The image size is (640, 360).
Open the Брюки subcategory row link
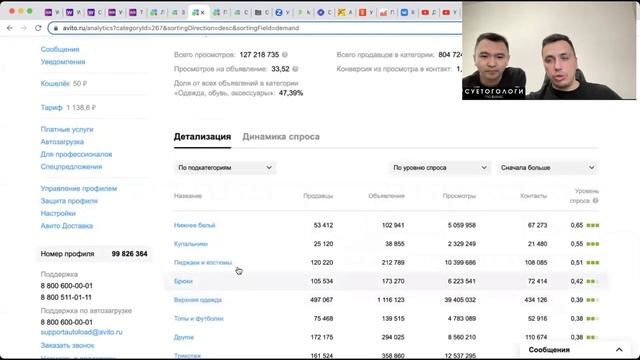(x=183, y=281)
